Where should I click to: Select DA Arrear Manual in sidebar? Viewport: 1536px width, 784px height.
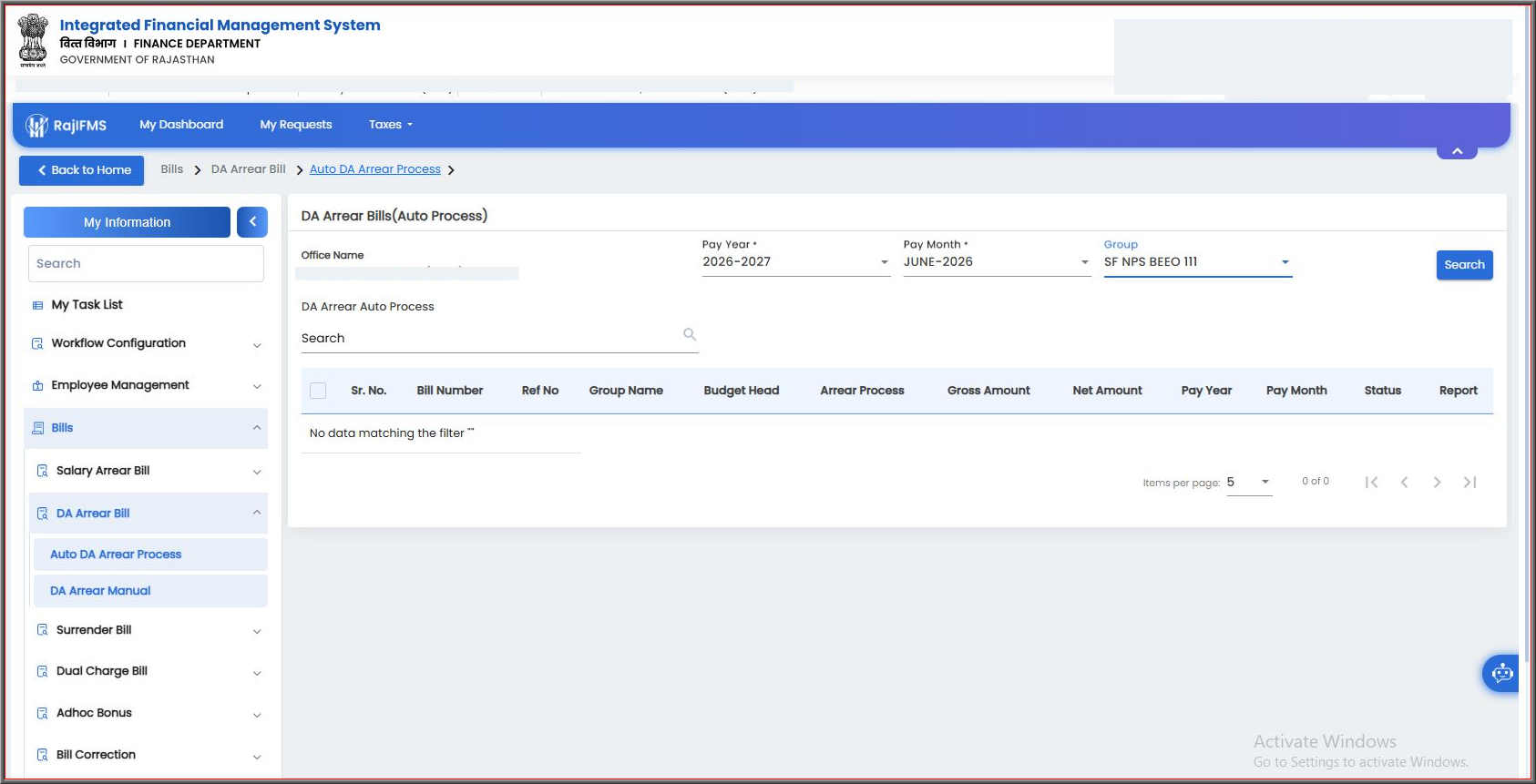[x=150, y=591]
